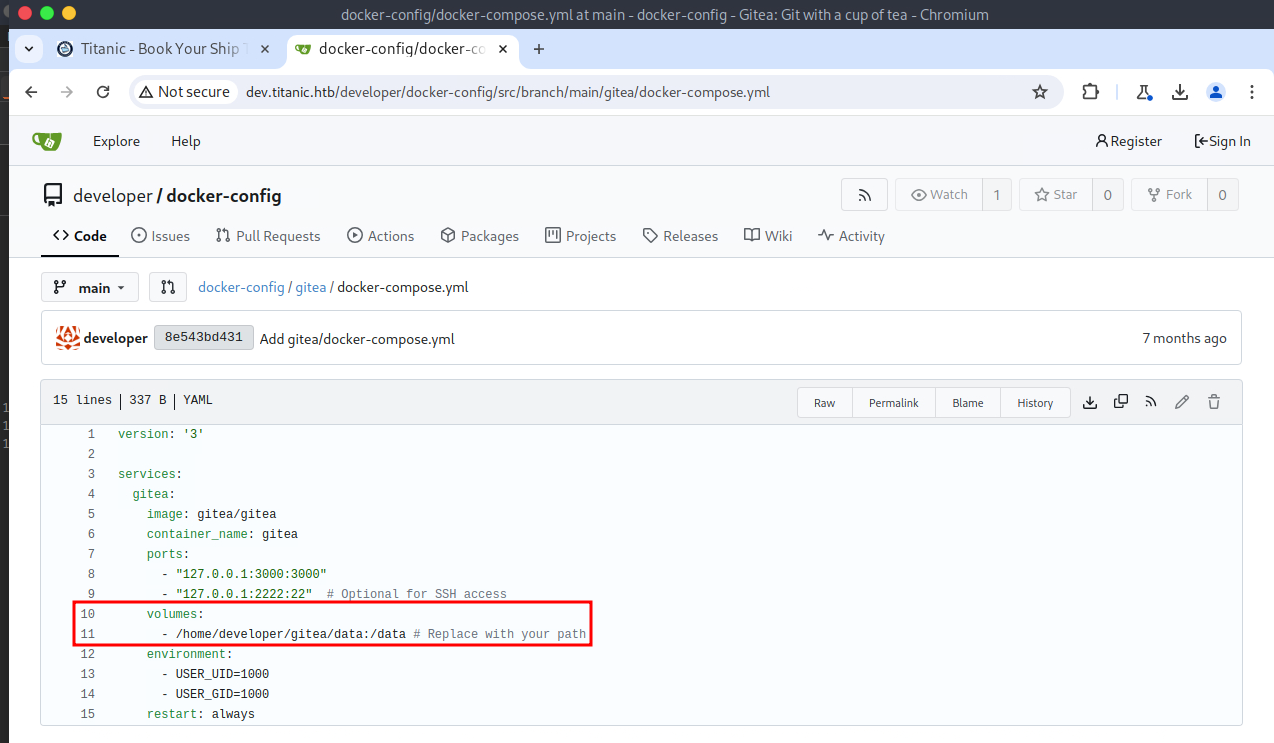Open new browser tab
The image size is (1274, 743).
pyautogui.click(x=539, y=49)
